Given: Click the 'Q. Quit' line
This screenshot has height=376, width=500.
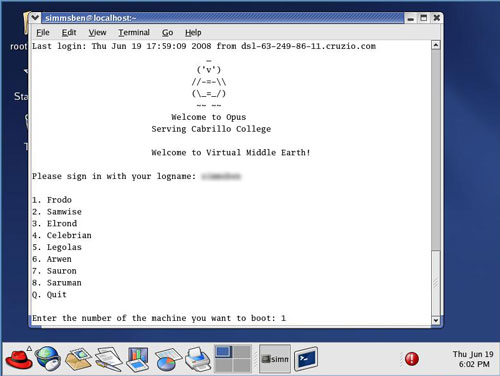Looking at the screenshot, I should click(49, 295).
